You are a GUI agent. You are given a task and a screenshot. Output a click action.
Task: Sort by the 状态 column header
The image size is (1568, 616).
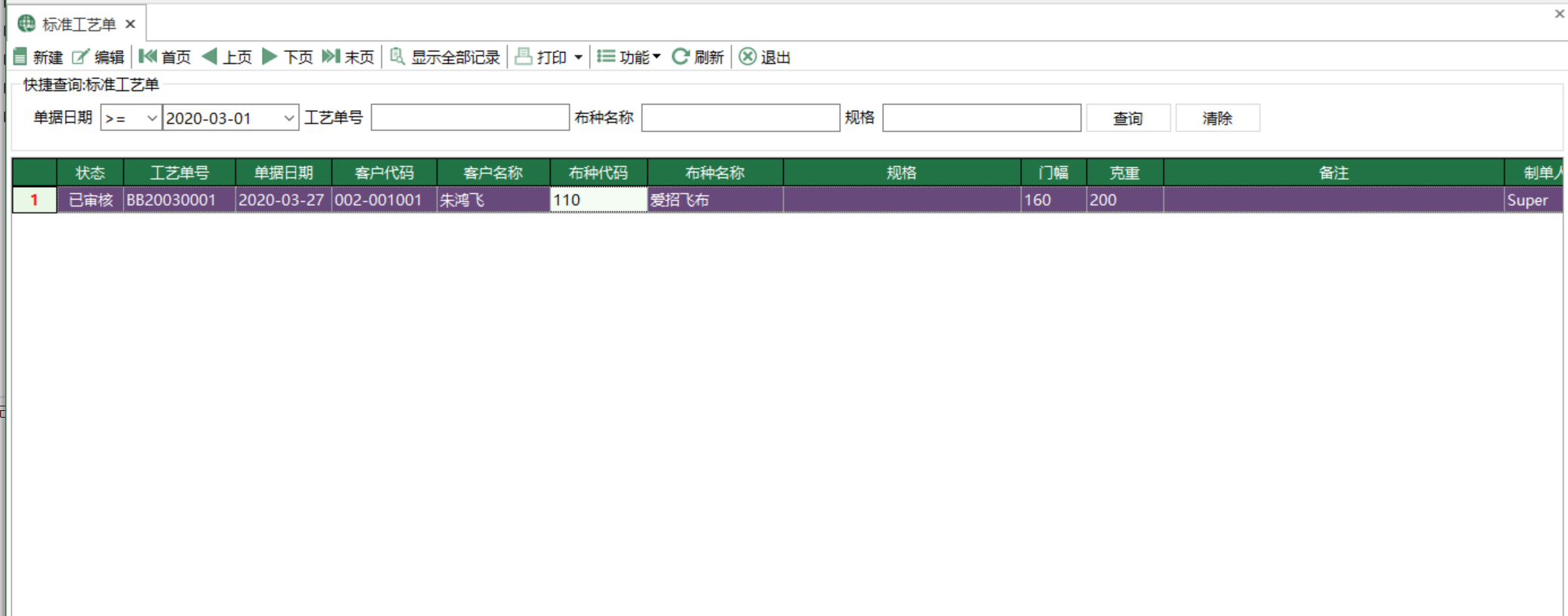click(91, 173)
